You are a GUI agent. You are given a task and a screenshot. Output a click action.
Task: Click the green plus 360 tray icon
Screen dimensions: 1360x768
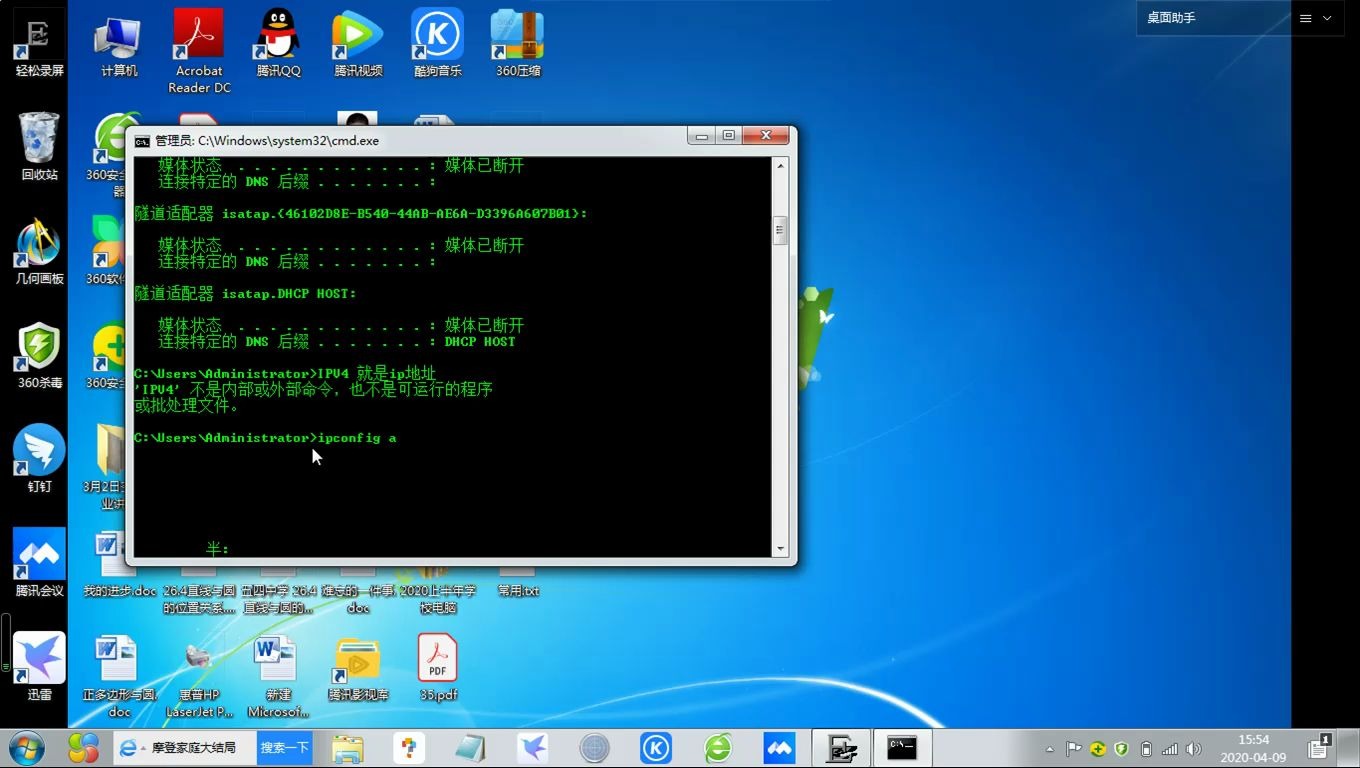[x=1098, y=749]
